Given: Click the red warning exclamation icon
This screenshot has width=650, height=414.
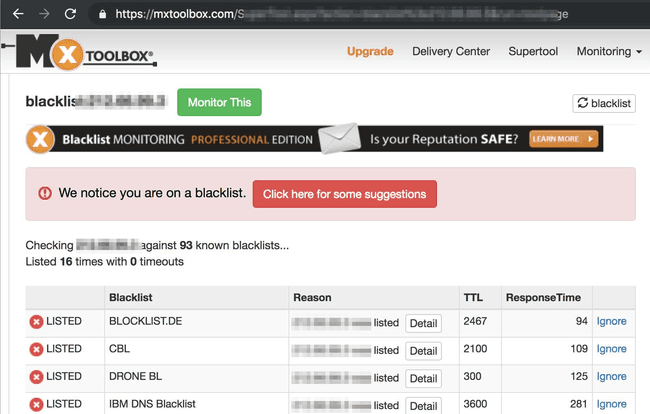Looking at the screenshot, I should point(45,193).
